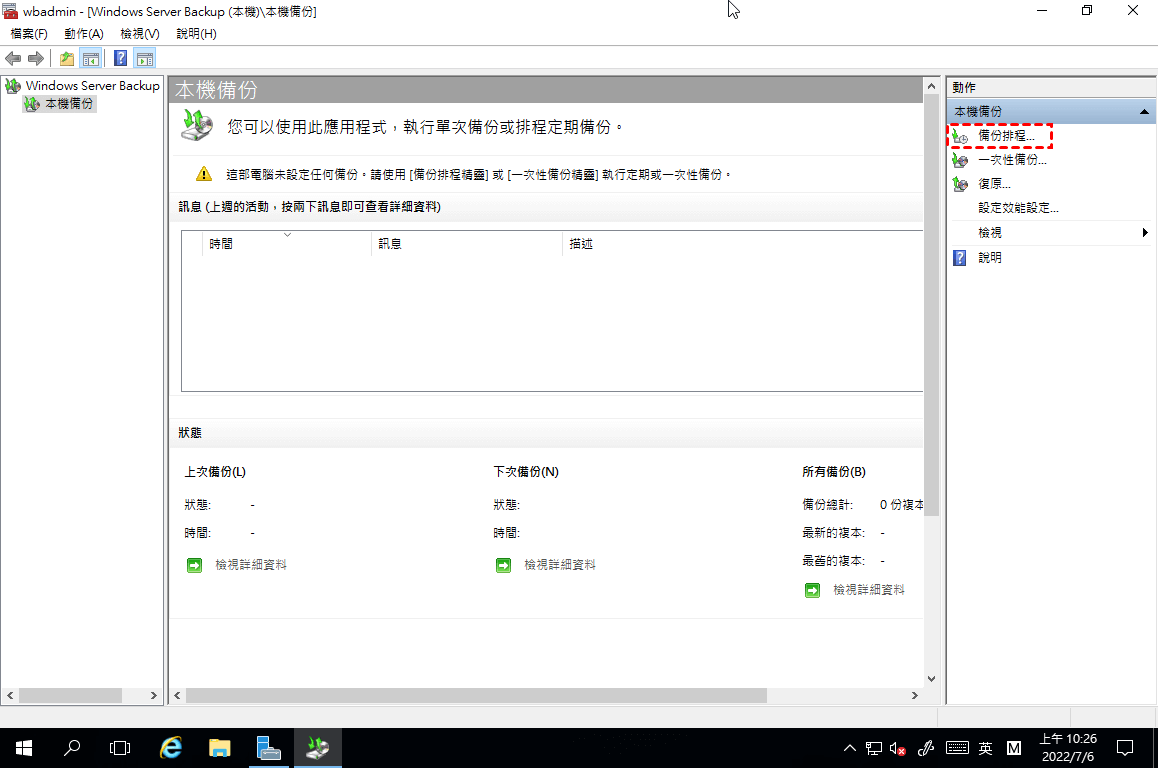
Task: Go back using the toolbar back arrow
Action: pyautogui.click(x=13, y=58)
